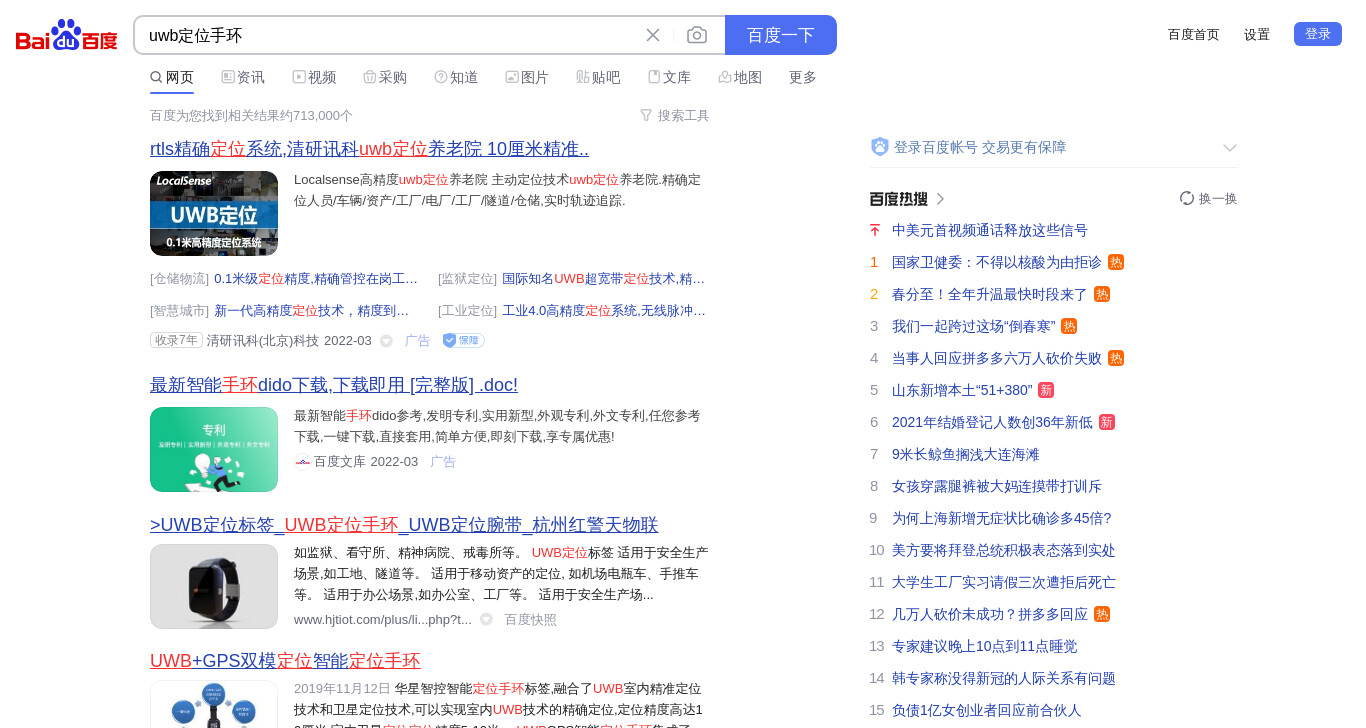Open result 'UWB定位标签_UWB定位手环_UWB定位腕带'

click(404, 525)
